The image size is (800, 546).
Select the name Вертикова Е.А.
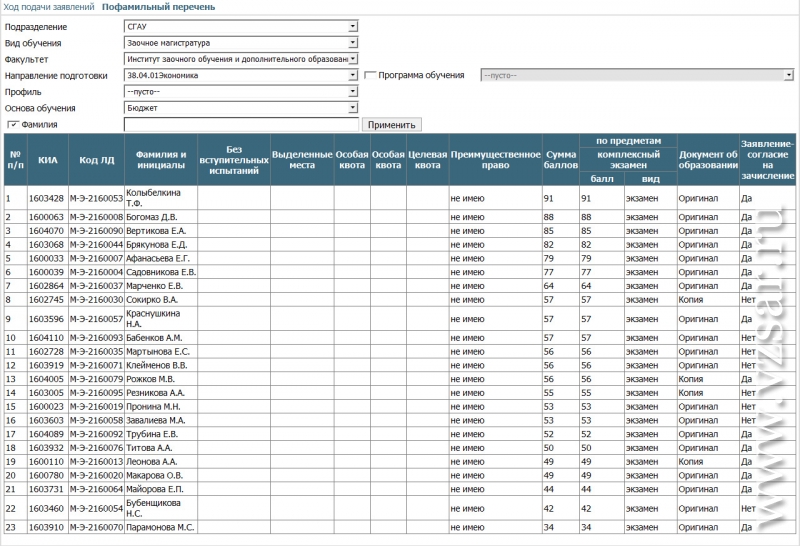pyautogui.click(x=156, y=231)
